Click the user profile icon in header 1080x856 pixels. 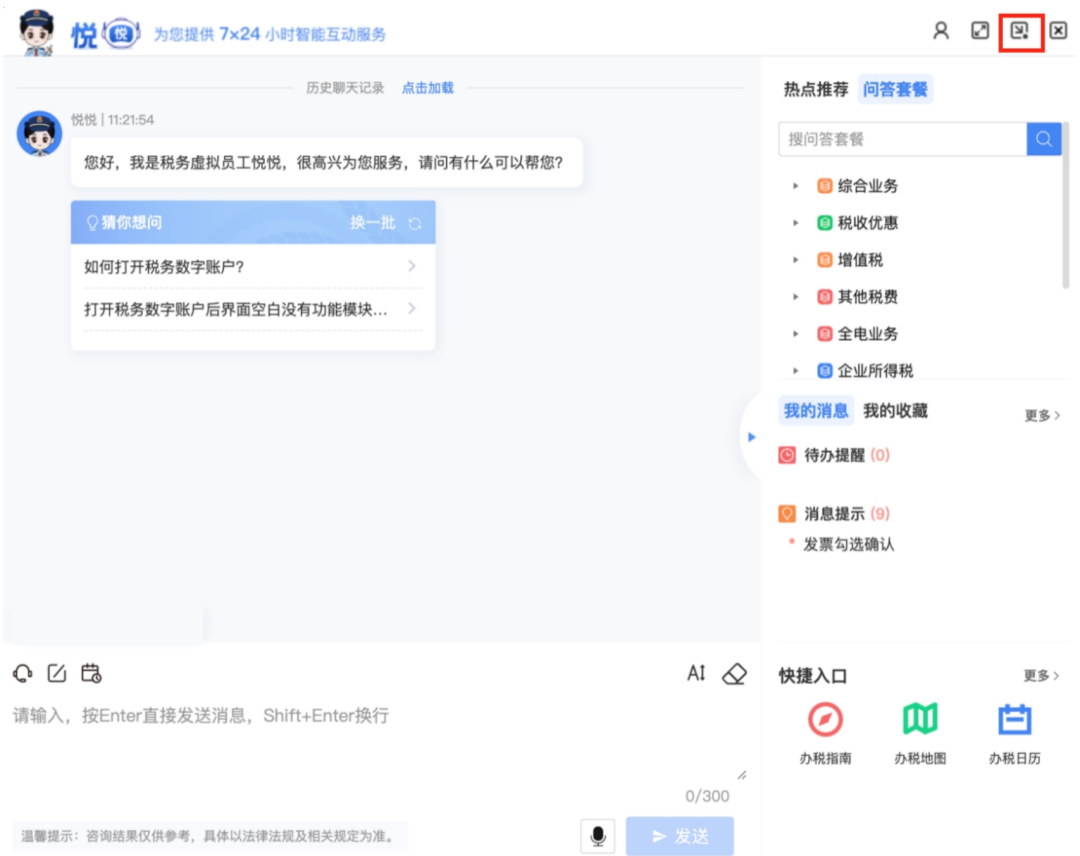tap(941, 31)
